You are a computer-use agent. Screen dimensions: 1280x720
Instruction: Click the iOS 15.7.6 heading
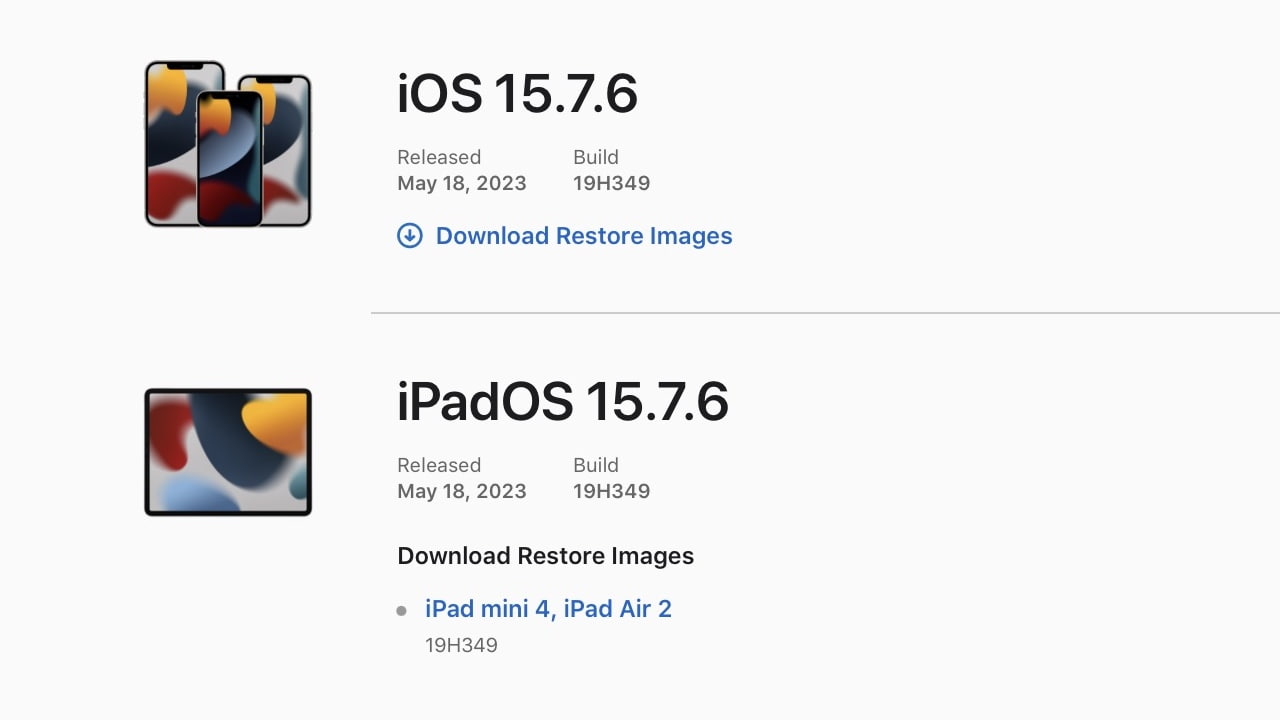click(517, 95)
